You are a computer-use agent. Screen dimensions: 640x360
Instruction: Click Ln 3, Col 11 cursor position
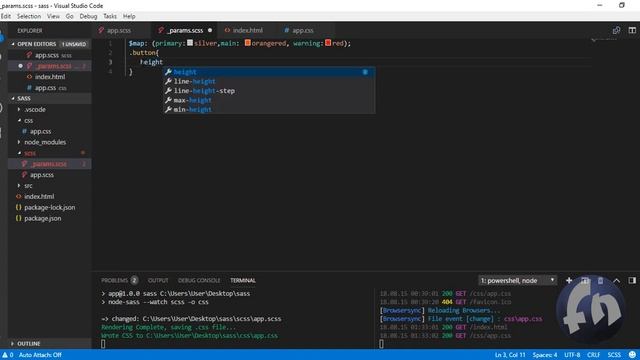[x=510, y=355]
